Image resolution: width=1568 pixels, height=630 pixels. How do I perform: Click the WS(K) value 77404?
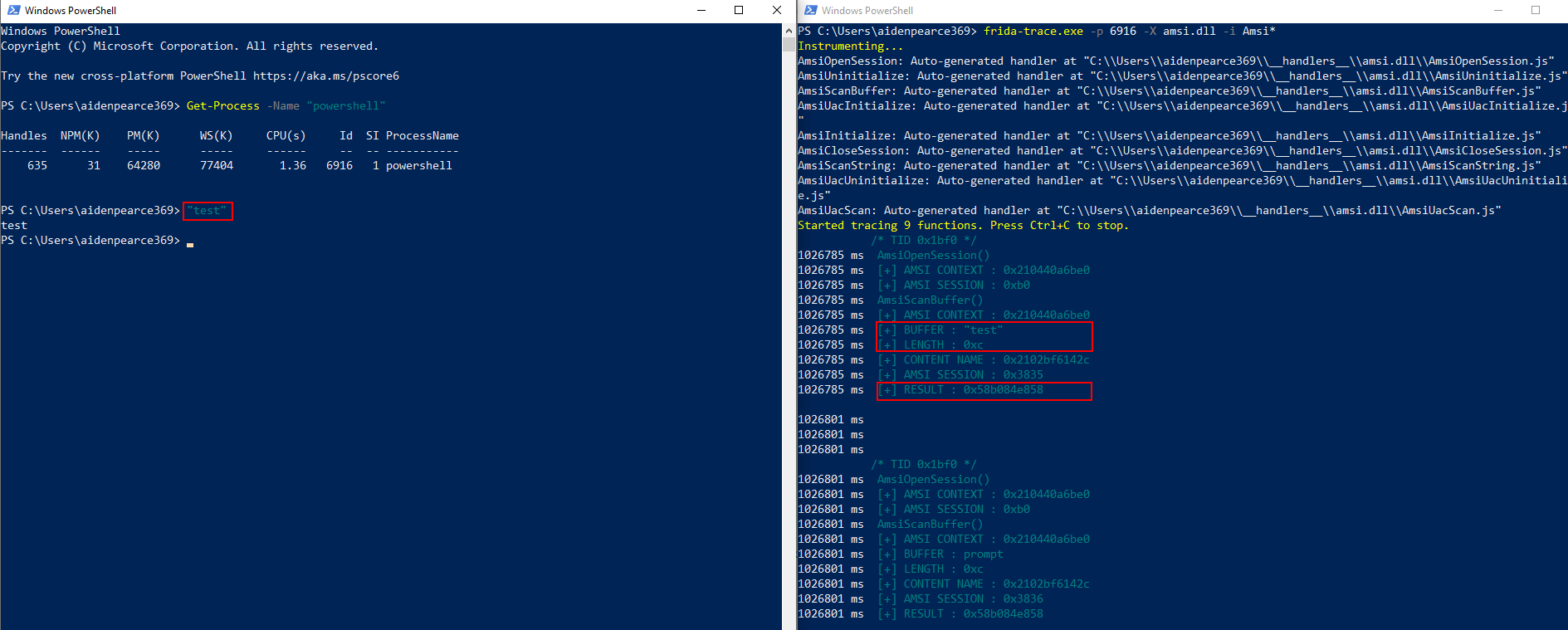point(217,165)
